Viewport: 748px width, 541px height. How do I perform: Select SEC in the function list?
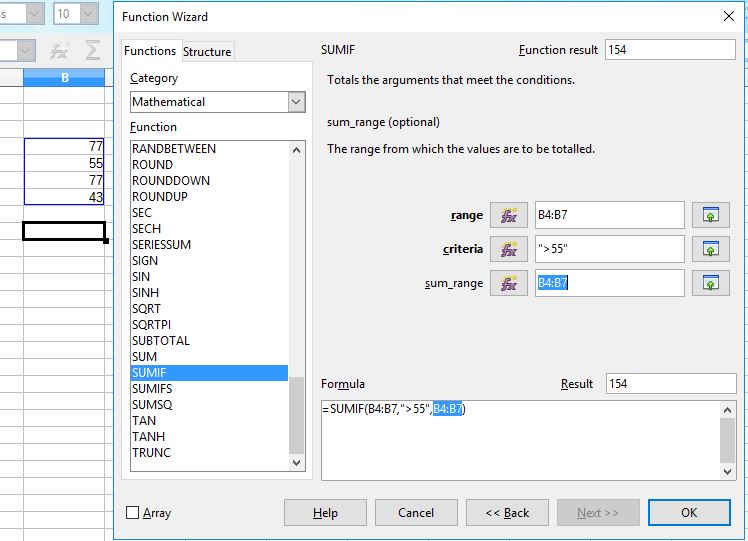[209, 213]
